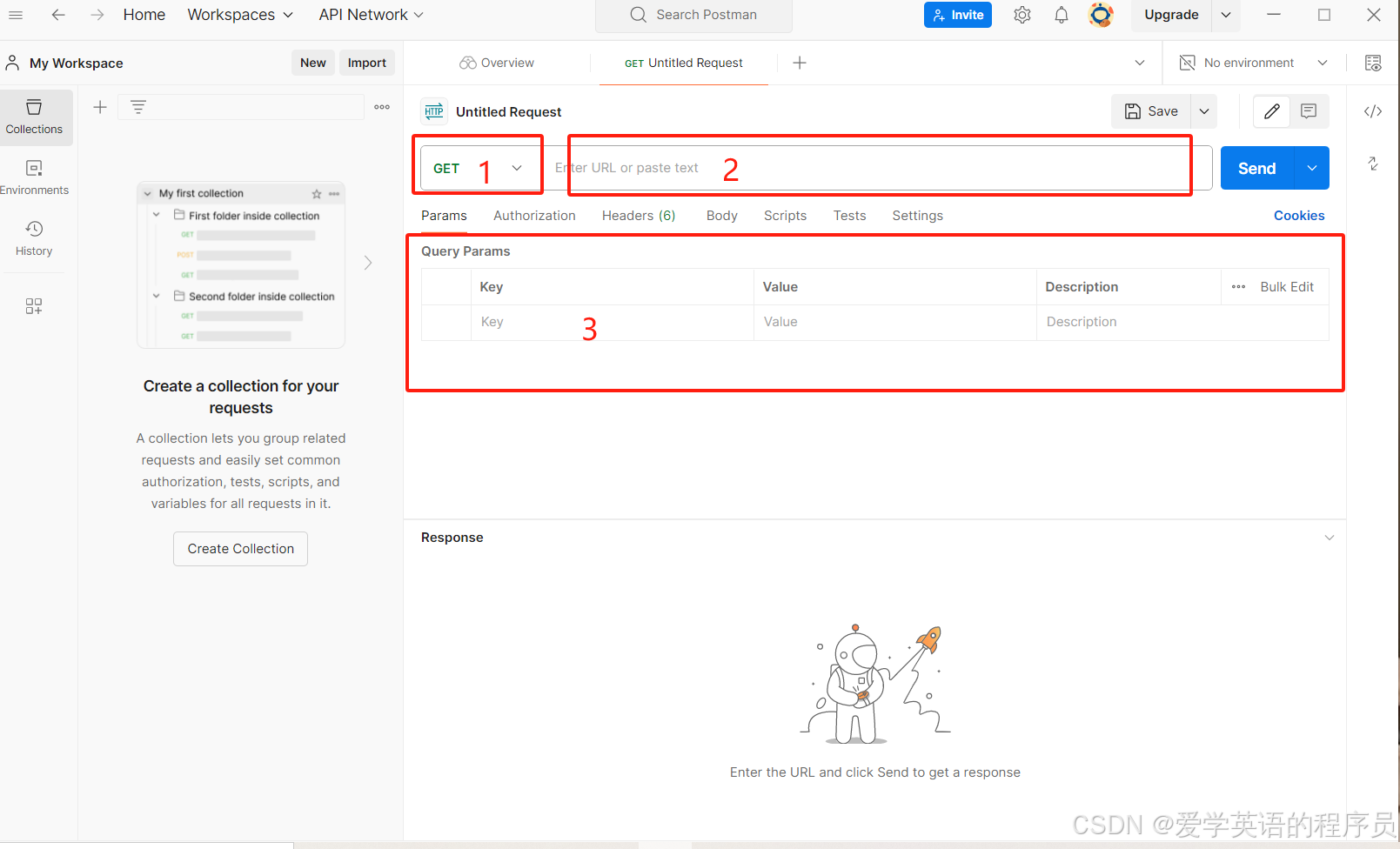The width and height of the screenshot is (1400, 849).
Task: Open Workspaces dropdown
Action: pos(240,15)
